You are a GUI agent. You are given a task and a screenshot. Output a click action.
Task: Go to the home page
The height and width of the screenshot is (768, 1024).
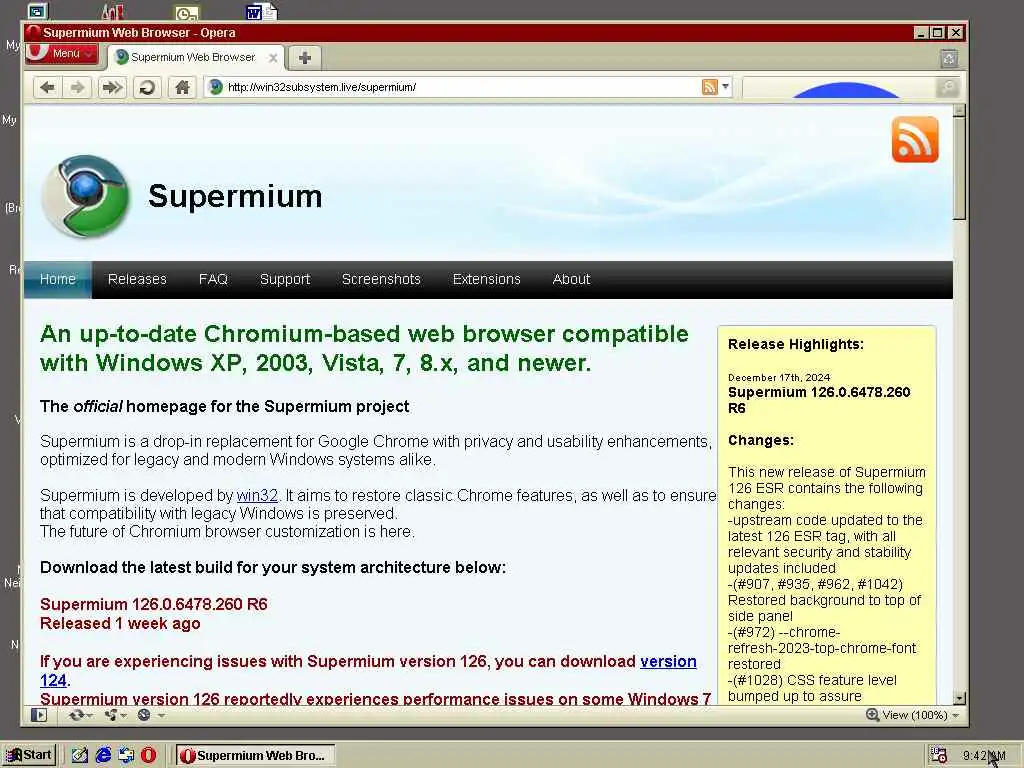(183, 87)
